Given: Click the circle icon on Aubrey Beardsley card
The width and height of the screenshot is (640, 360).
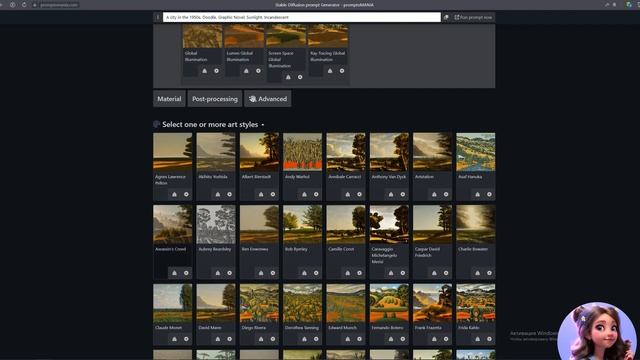Looking at the screenshot, I should [229, 273].
